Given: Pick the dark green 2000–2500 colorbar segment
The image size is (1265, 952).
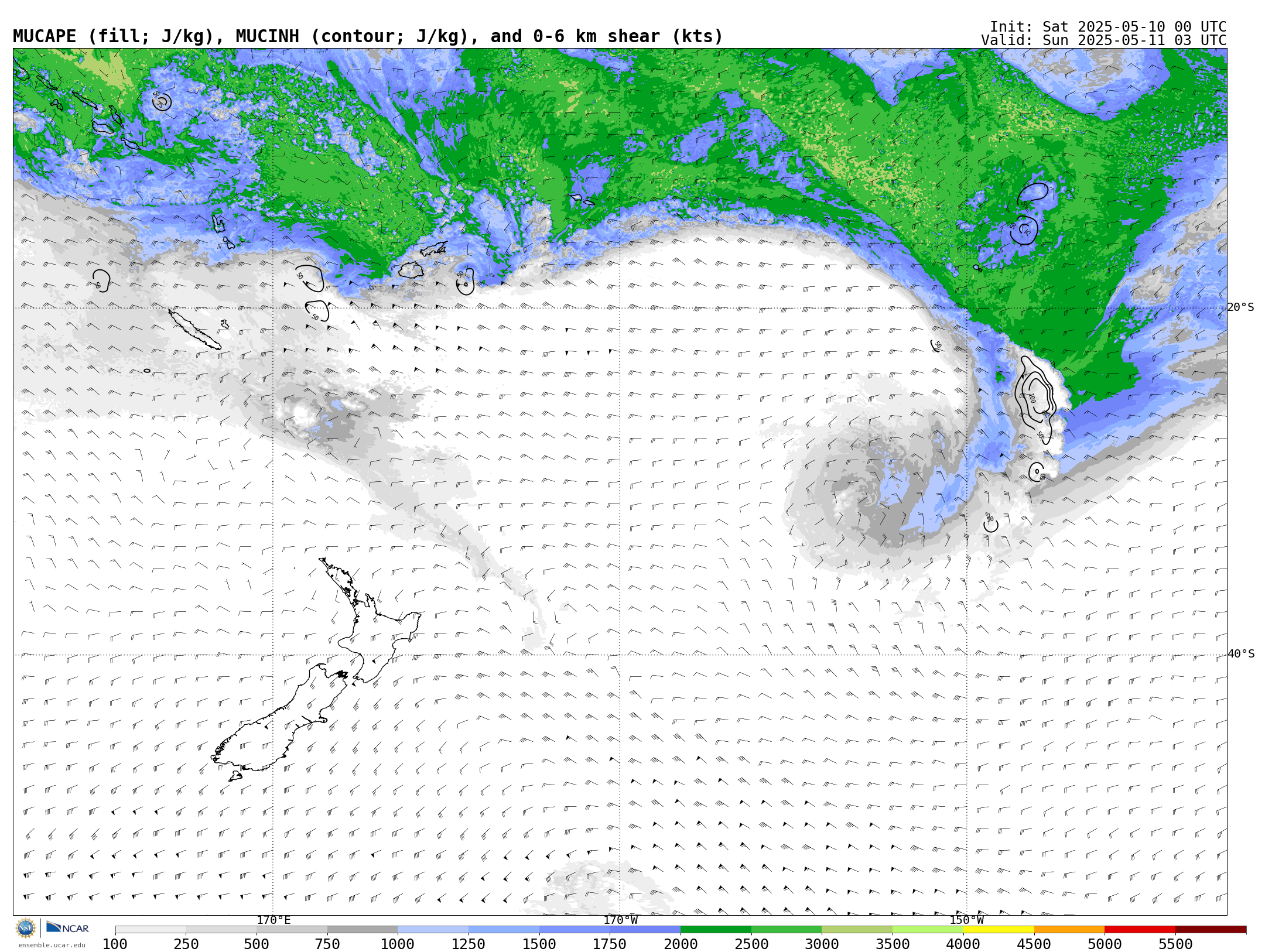Looking at the screenshot, I should [x=716, y=930].
